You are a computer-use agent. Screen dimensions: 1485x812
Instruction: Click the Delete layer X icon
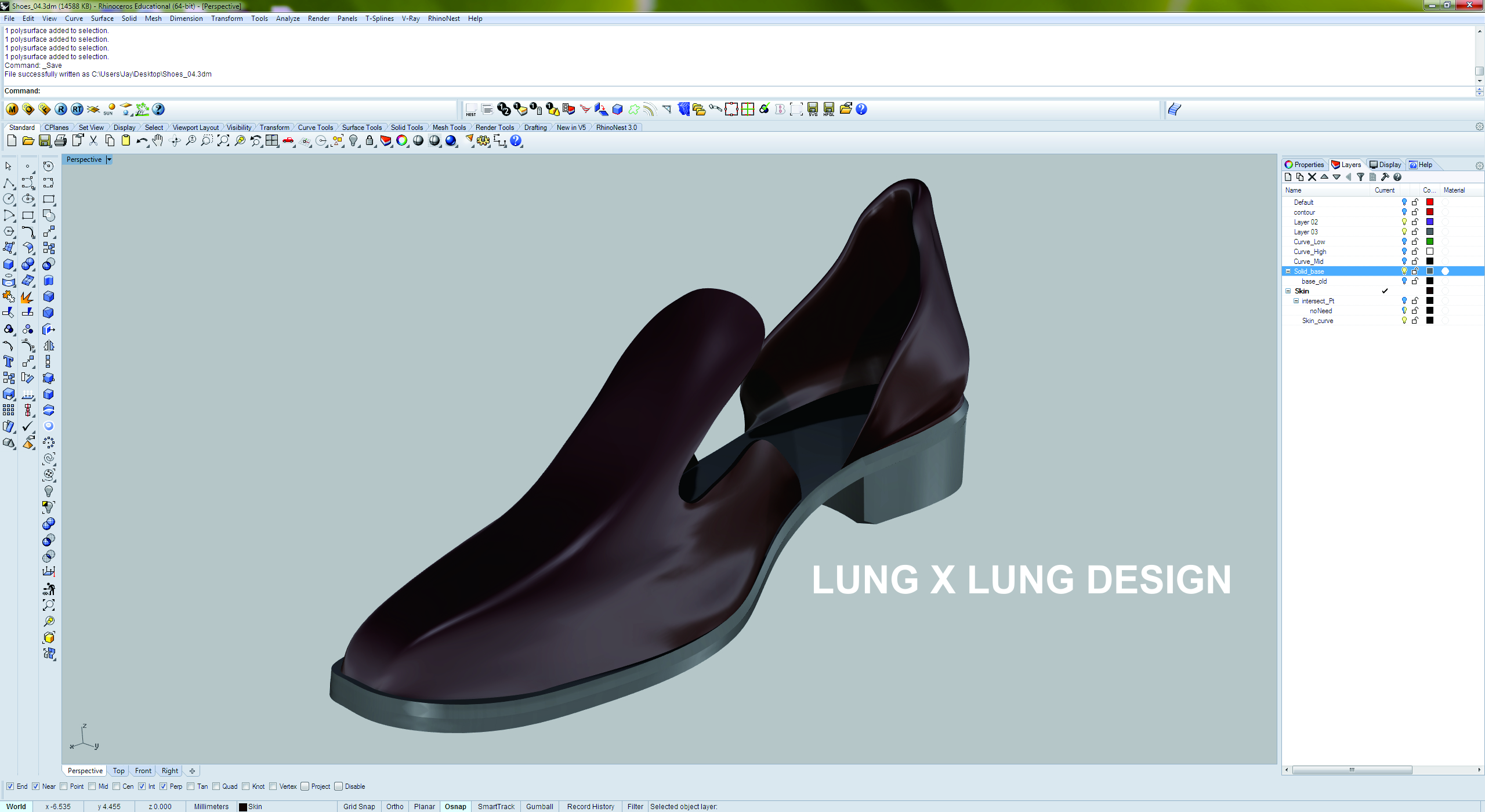click(x=1312, y=177)
